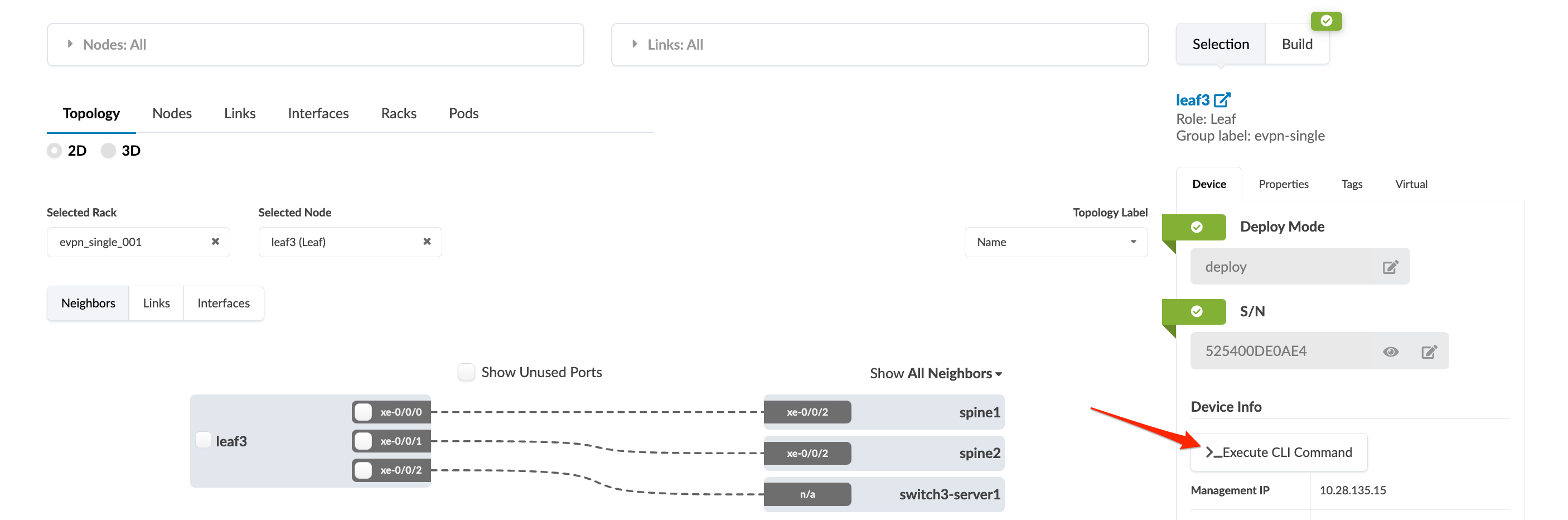Open leaf3 external link icon
The image size is (1568, 520).
(x=1222, y=99)
